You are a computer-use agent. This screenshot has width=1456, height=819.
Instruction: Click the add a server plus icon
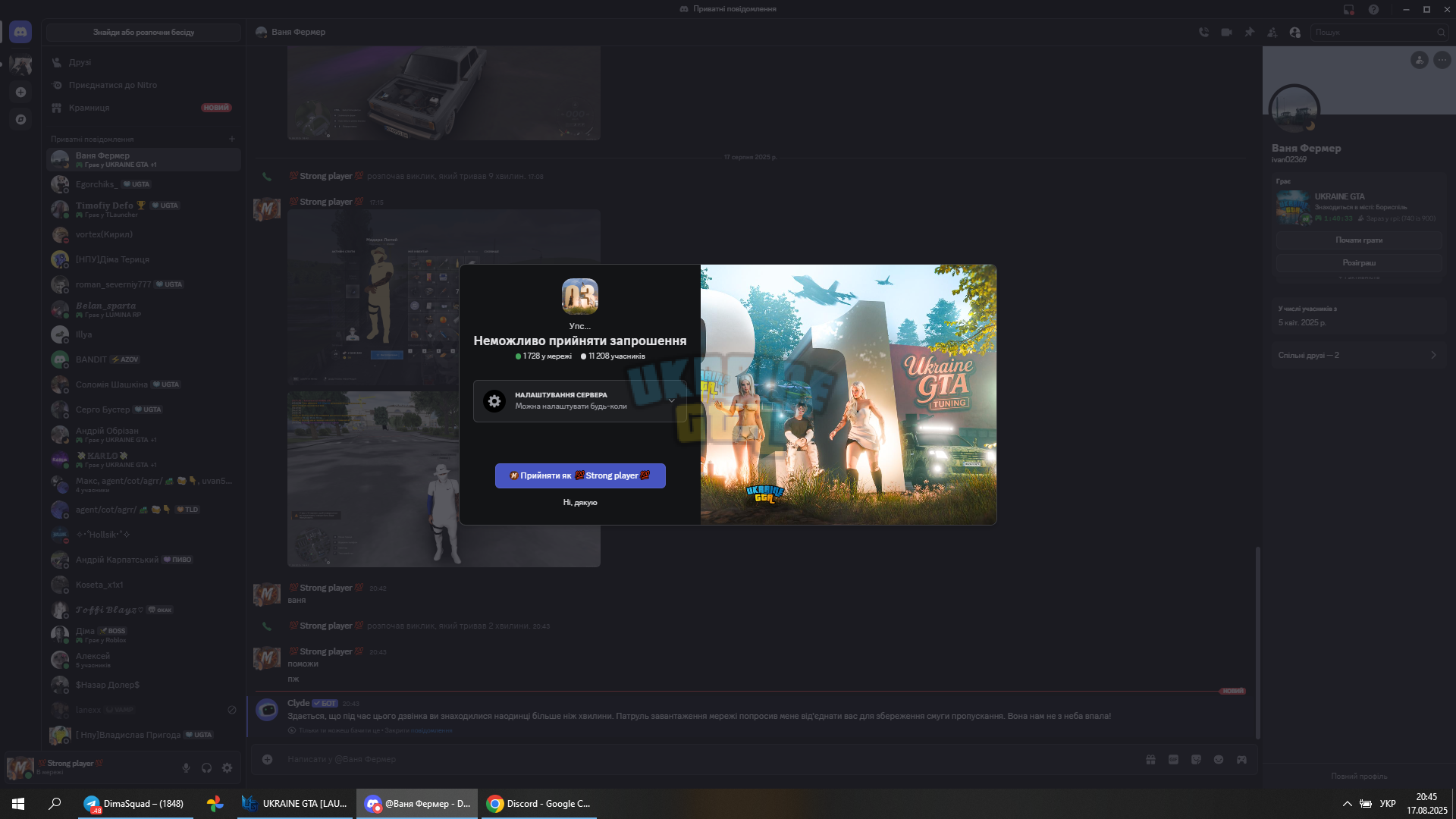pyautogui.click(x=20, y=92)
